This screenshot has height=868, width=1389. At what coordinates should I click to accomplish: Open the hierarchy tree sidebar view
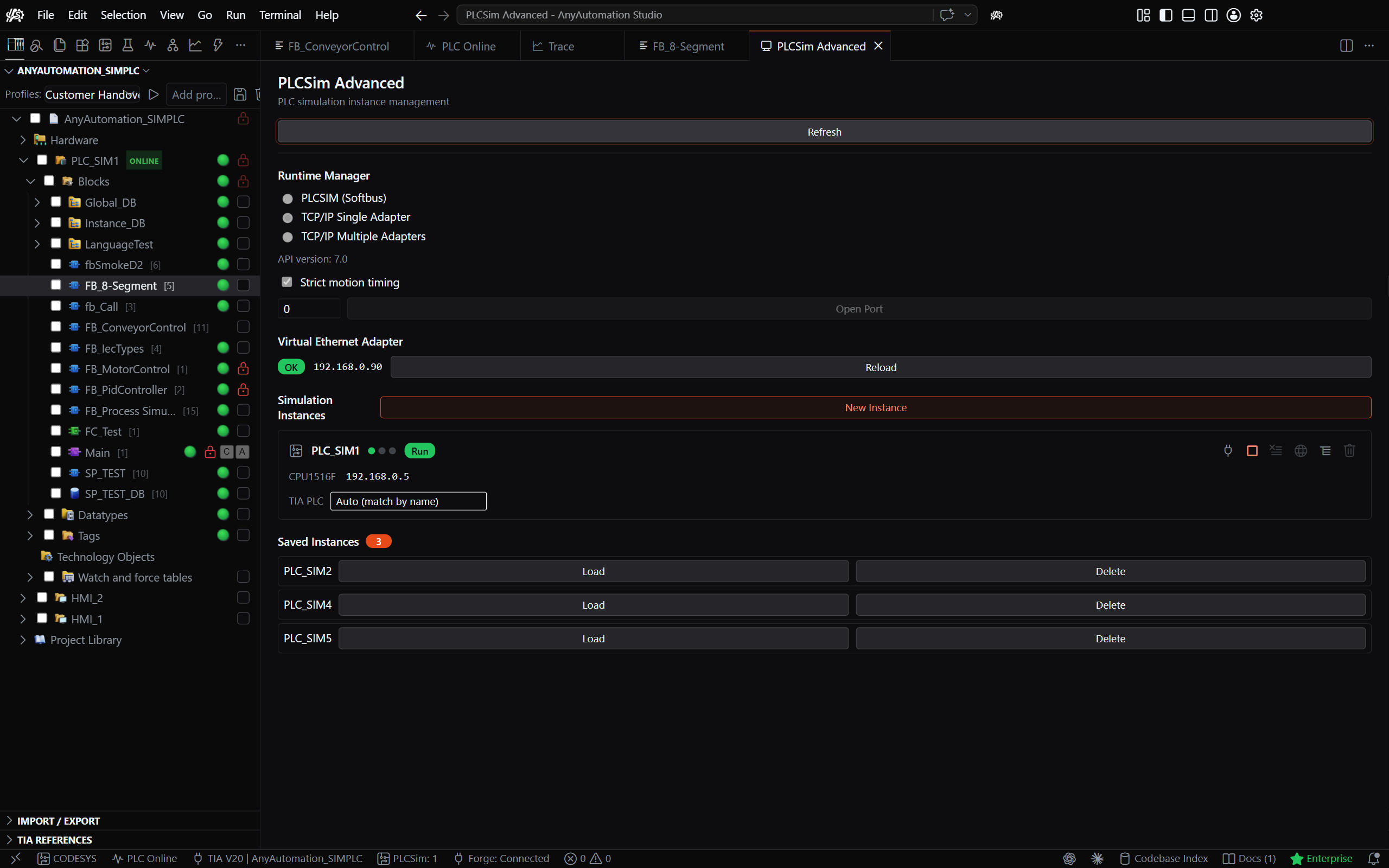pyautogui.click(x=173, y=46)
